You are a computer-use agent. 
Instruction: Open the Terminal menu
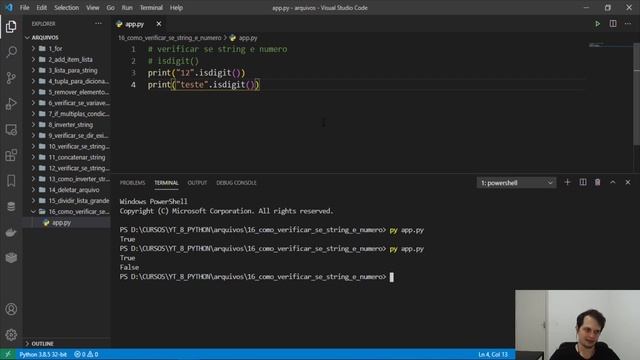pyautogui.click(x=151, y=8)
